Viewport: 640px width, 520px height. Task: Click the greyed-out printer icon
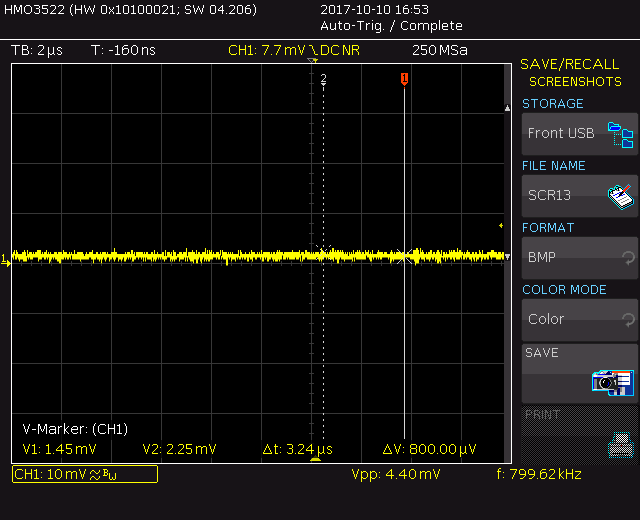(620, 442)
